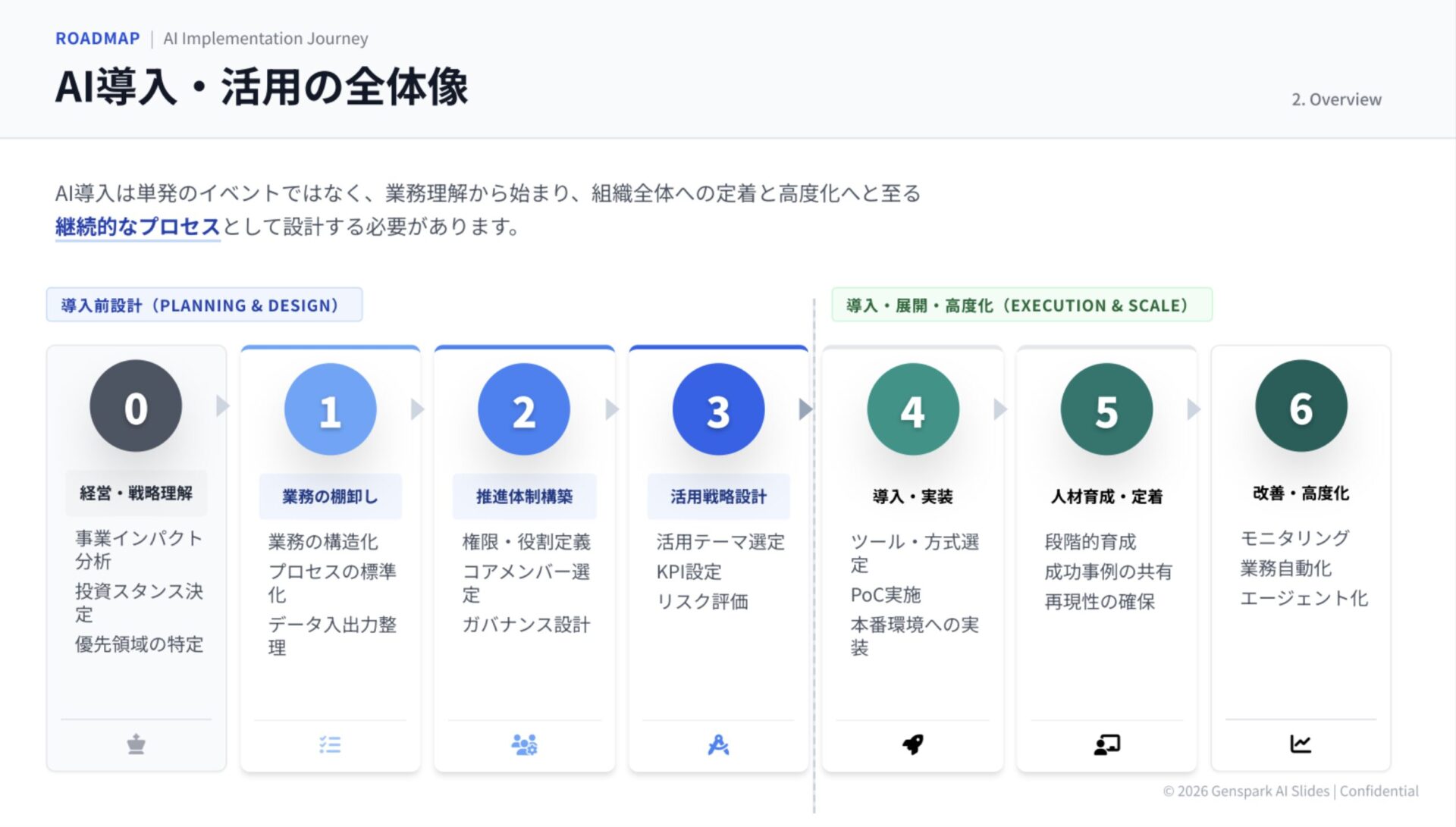The height and width of the screenshot is (827, 1456).
Task: Click the 業務の棚卸し step title
Action: pyautogui.click(x=330, y=497)
